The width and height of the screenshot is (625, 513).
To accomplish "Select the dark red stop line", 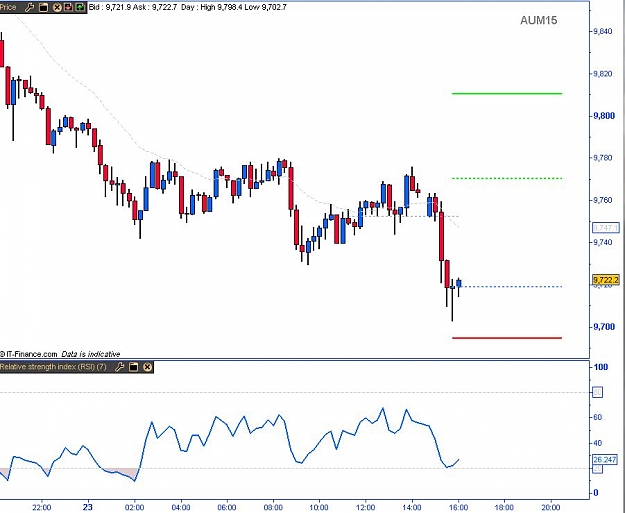I will 507,338.
